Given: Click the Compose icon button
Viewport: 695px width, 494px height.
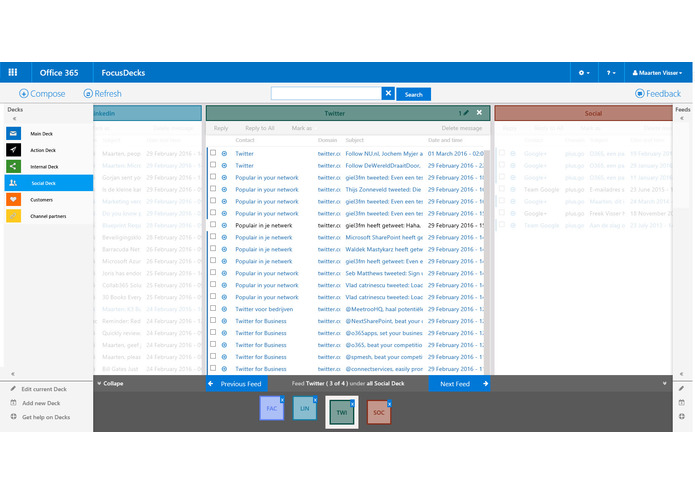Looking at the screenshot, I should pyautogui.click(x=24, y=93).
